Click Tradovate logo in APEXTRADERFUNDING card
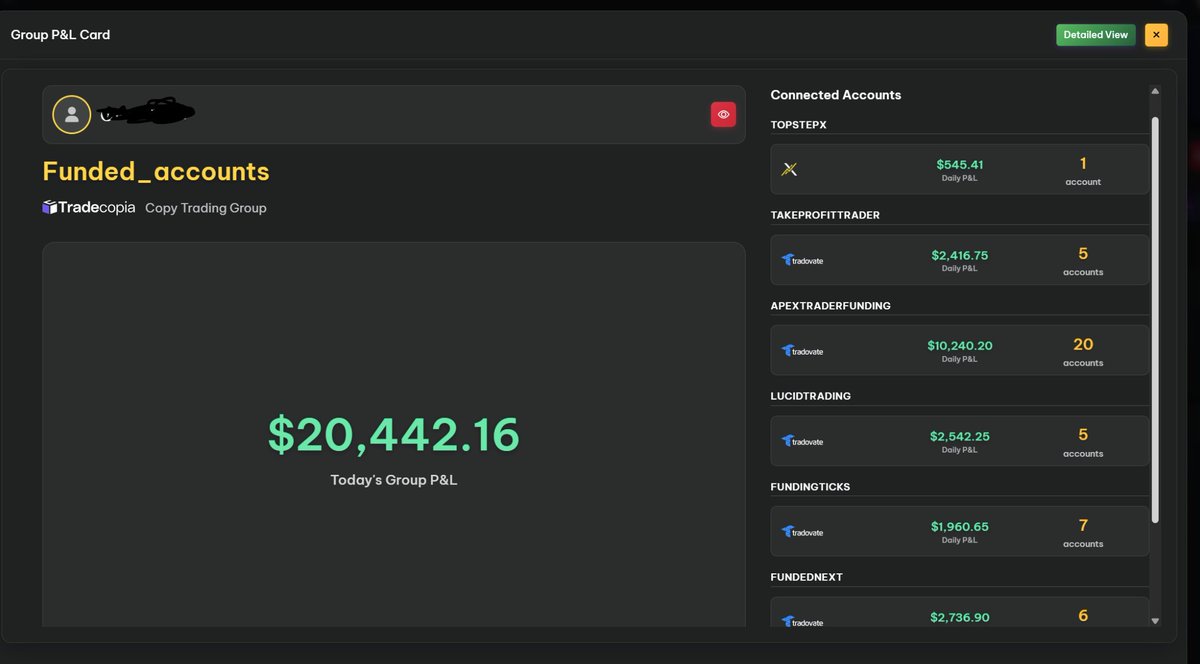1200x664 pixels. tap(802, 351)
